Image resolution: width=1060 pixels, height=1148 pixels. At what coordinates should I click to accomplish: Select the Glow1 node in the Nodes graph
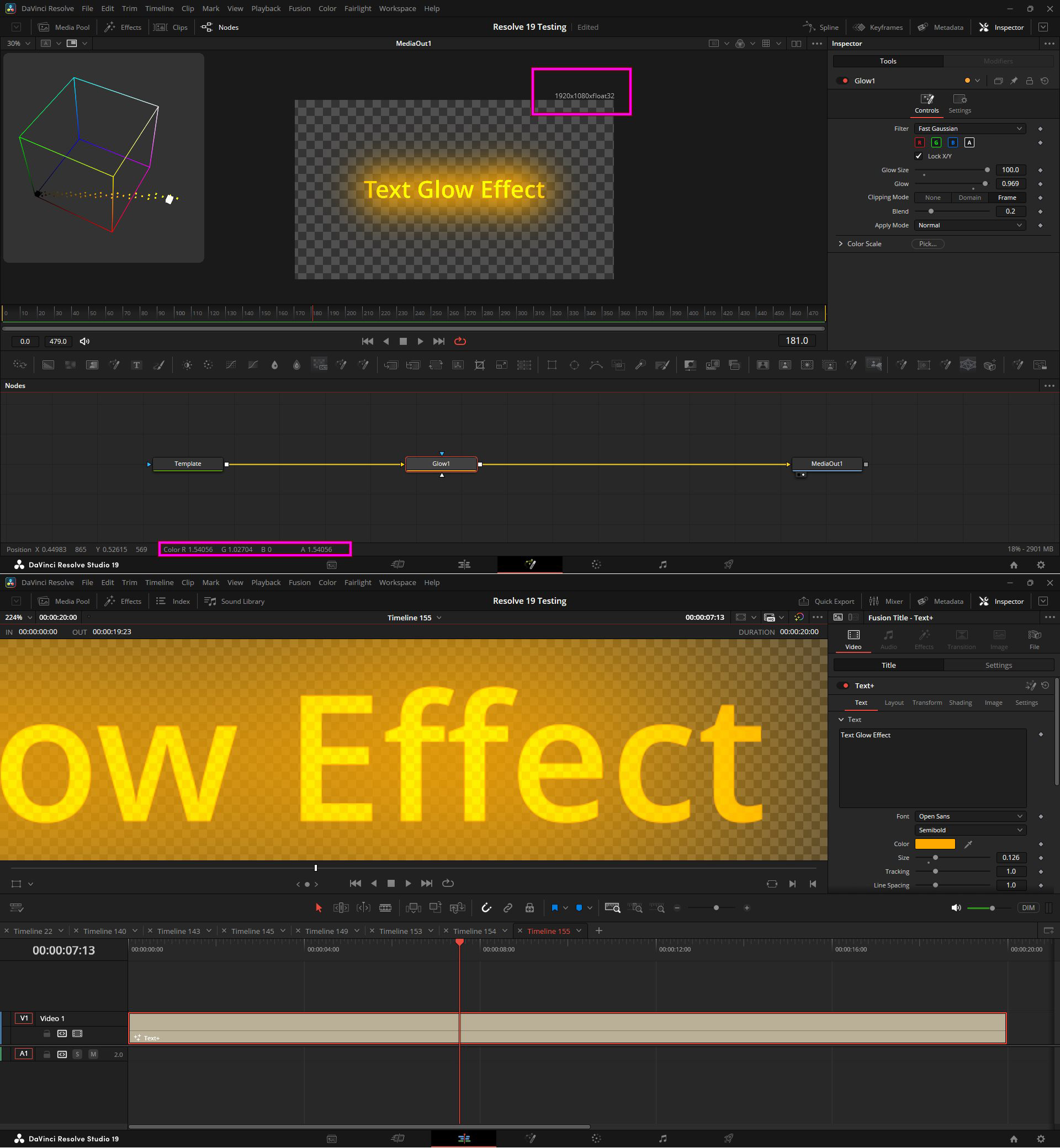click(x=441, y=464)
